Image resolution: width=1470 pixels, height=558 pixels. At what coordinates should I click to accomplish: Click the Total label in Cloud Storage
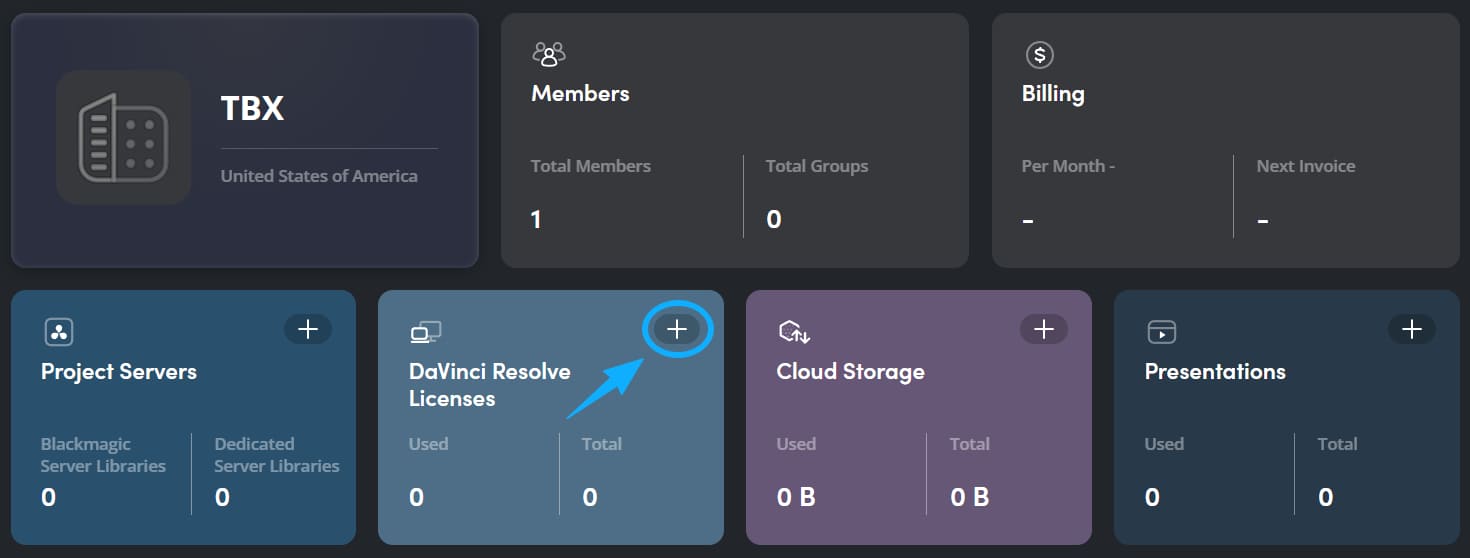tap(970, 444)
